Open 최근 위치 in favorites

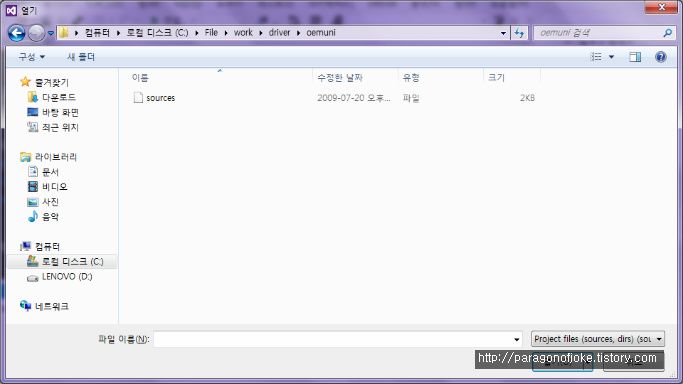click(60, 127)
